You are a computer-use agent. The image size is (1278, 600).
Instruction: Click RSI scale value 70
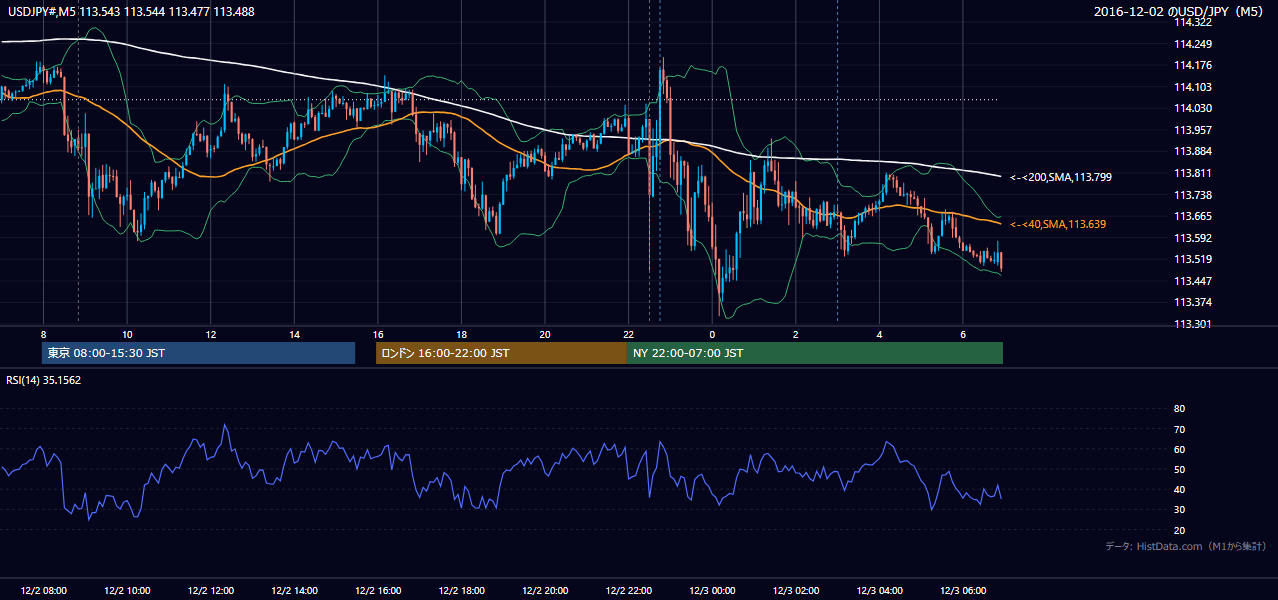click(1179, 429)
